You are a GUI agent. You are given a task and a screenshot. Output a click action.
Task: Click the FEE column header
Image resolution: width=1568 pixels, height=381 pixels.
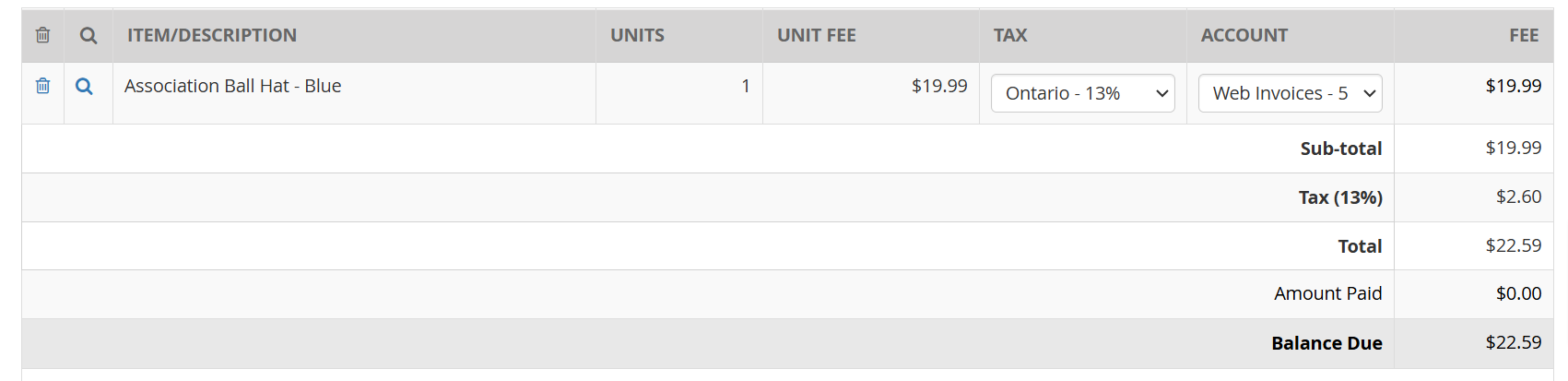tap(1524, 35)
